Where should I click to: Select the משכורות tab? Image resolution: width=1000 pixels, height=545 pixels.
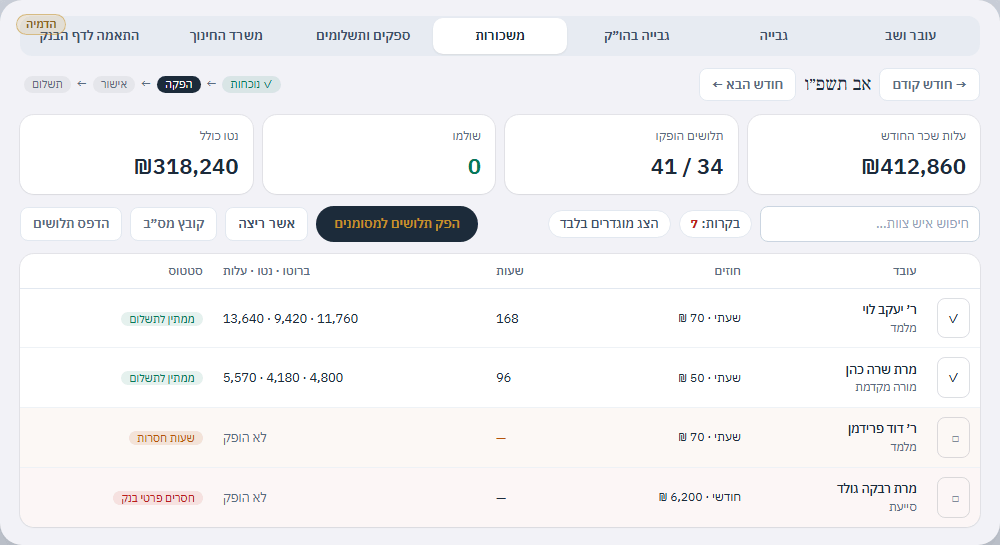click(500, 36)
